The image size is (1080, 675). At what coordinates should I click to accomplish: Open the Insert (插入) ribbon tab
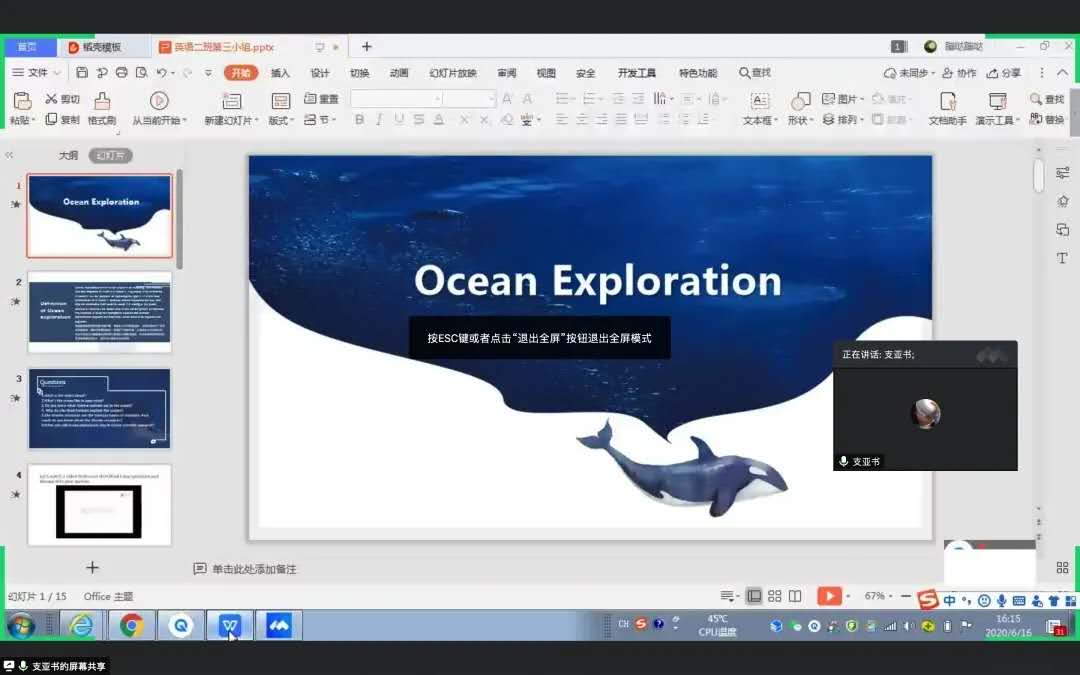pyautogui.click(x=280, y=73)
